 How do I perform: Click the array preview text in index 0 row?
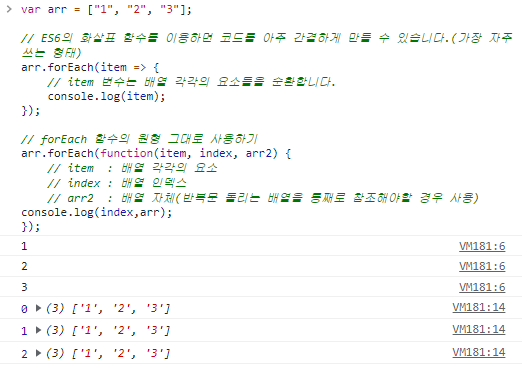click(x=108, y=308)
